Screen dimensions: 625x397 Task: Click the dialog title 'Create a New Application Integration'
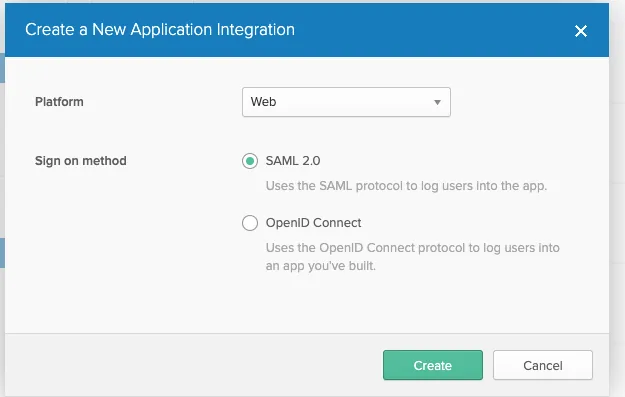click(160, 29)
